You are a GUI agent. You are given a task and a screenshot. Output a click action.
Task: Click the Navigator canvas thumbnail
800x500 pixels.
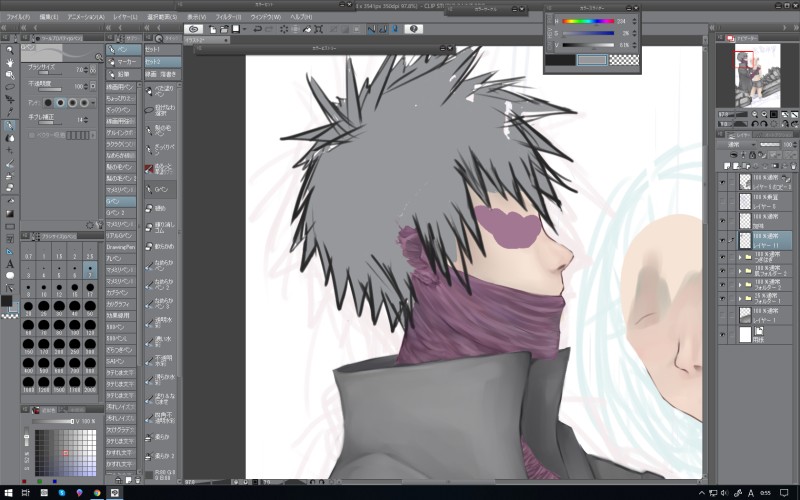(757, 76)
